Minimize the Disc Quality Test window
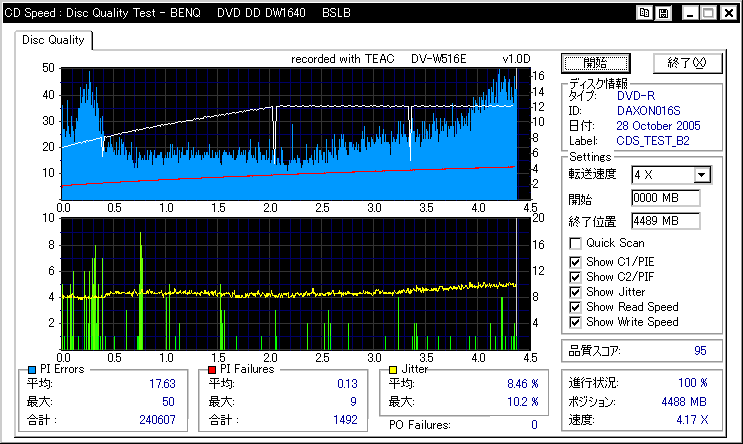Screen dimensions: 743x444 coord(690,13)
